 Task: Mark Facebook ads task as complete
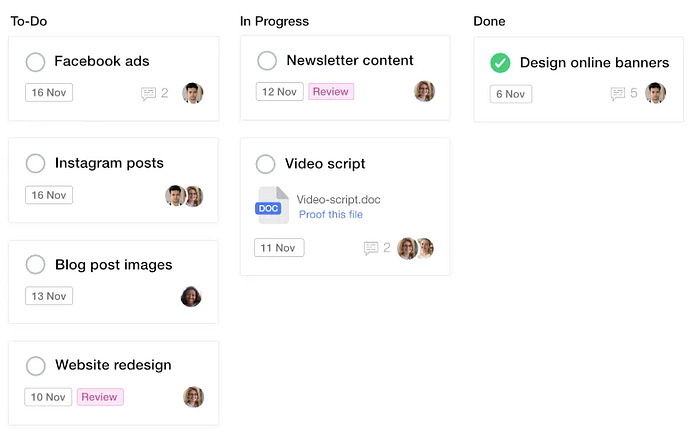pyautogui.click(x=35, y=62)
